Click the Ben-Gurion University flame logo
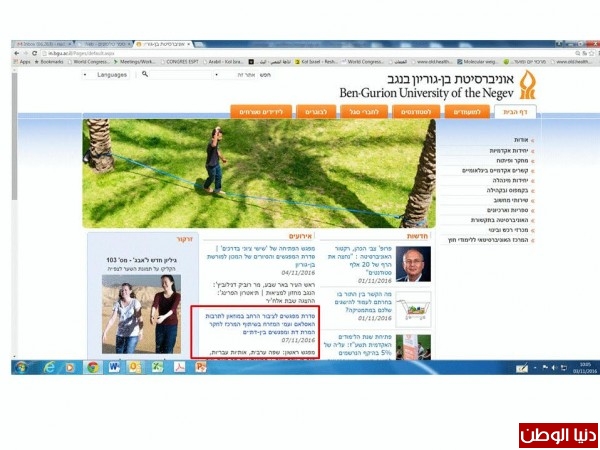 (x=526, y=83)
